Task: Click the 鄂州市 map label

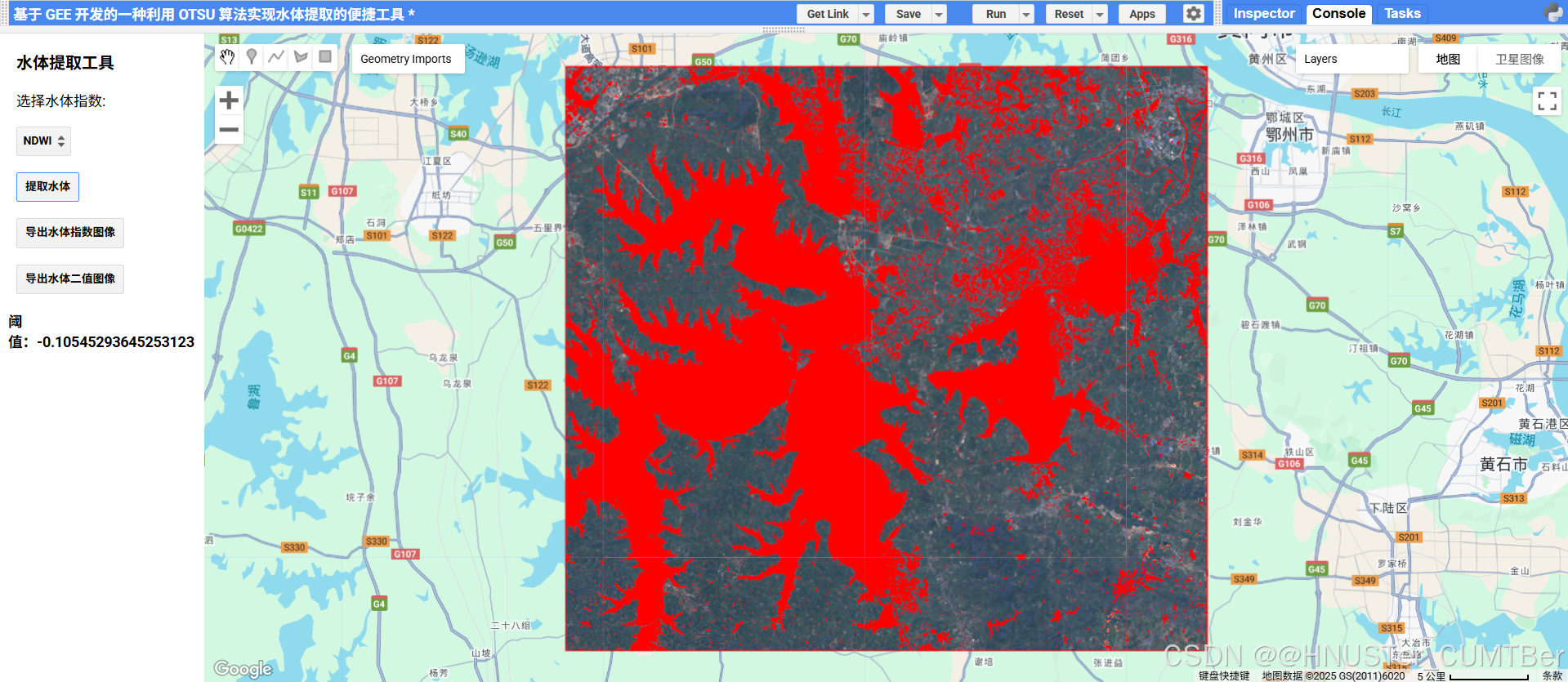Action: [x=1289, y=135]
